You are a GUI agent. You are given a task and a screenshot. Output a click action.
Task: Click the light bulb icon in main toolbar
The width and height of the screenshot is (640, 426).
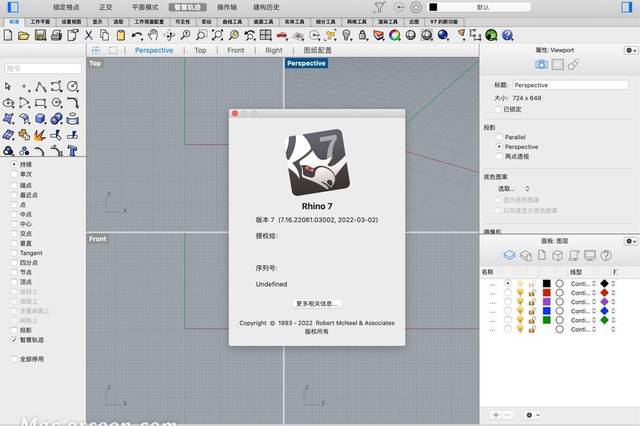[x=347, y=36]
